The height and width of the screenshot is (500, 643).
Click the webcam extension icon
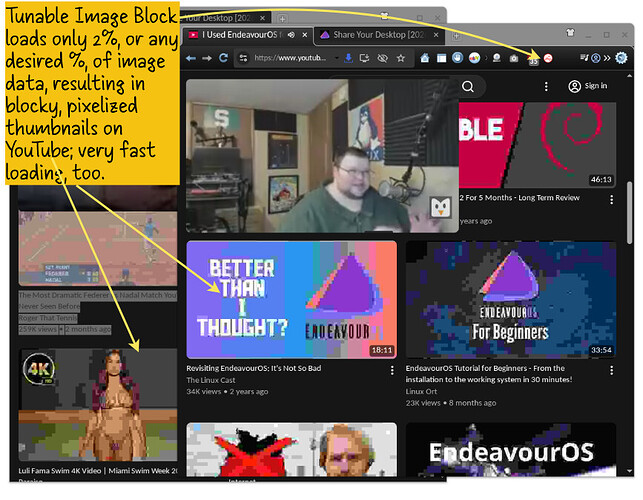tap(497, 58)
